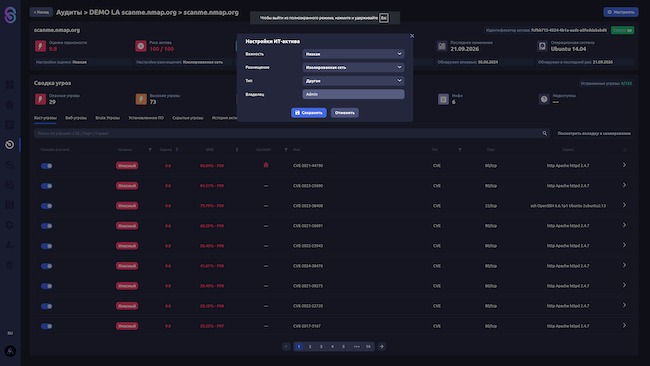Open the settings gear icon in sidebar
This screenshot has height=366, width=650.
(x=10, y=225)
